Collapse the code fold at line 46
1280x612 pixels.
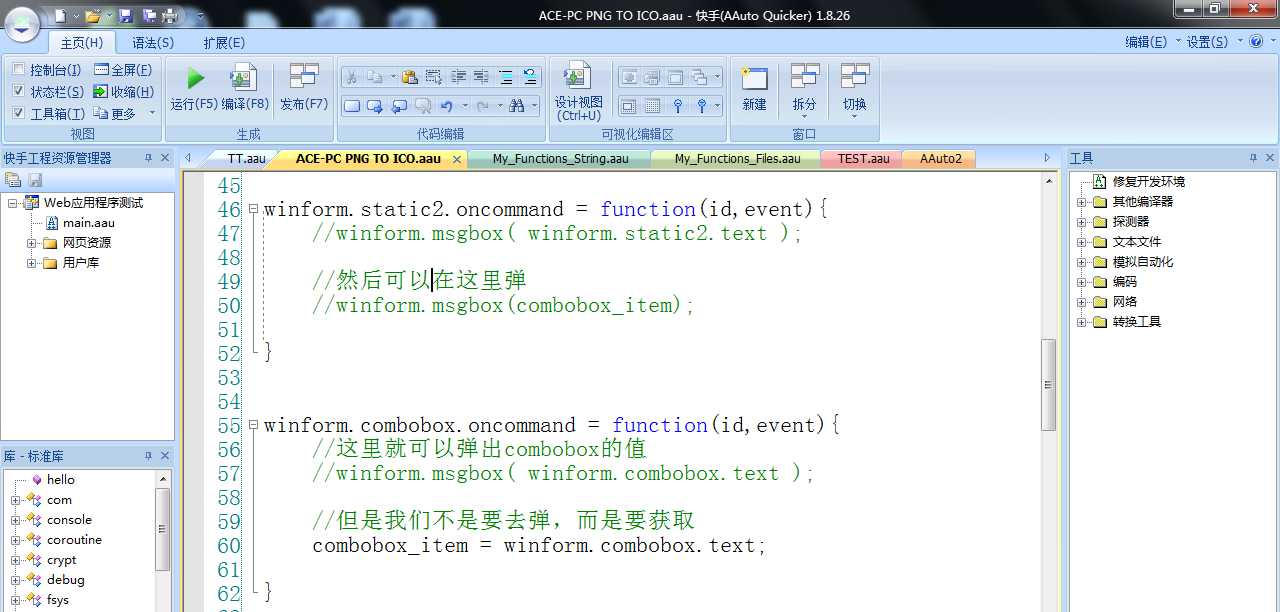254,210
